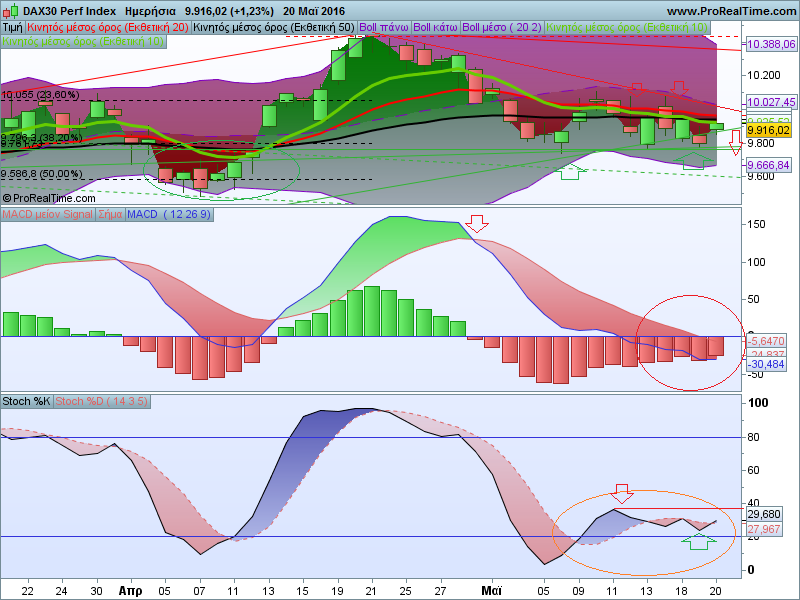
Task: Select the 'Σήμα' signal label
Action: pos(110,214)
